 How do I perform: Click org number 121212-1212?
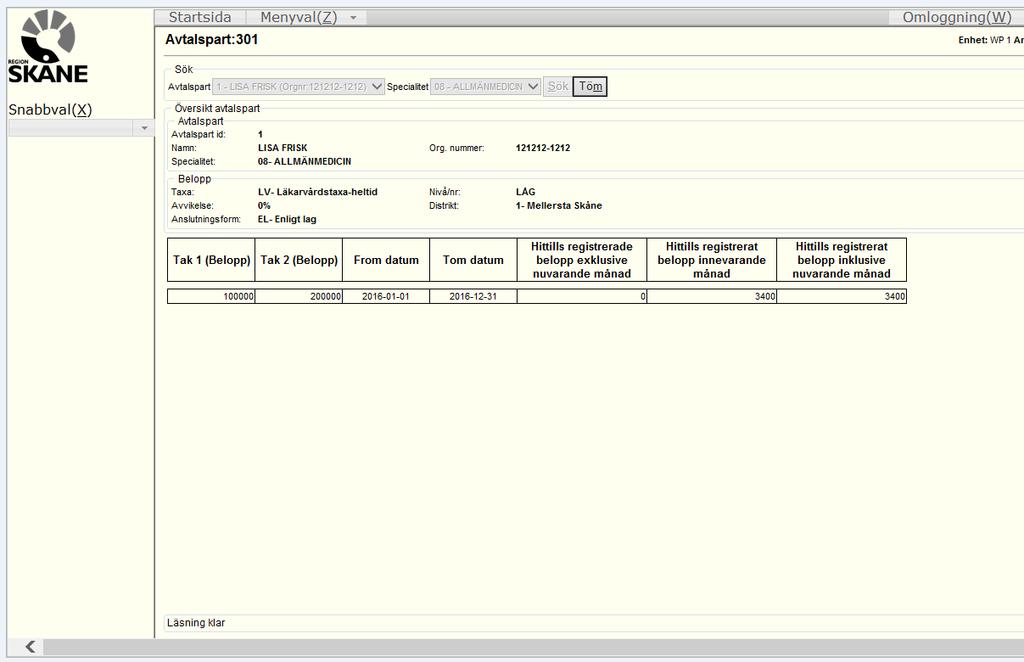(543, 148)
